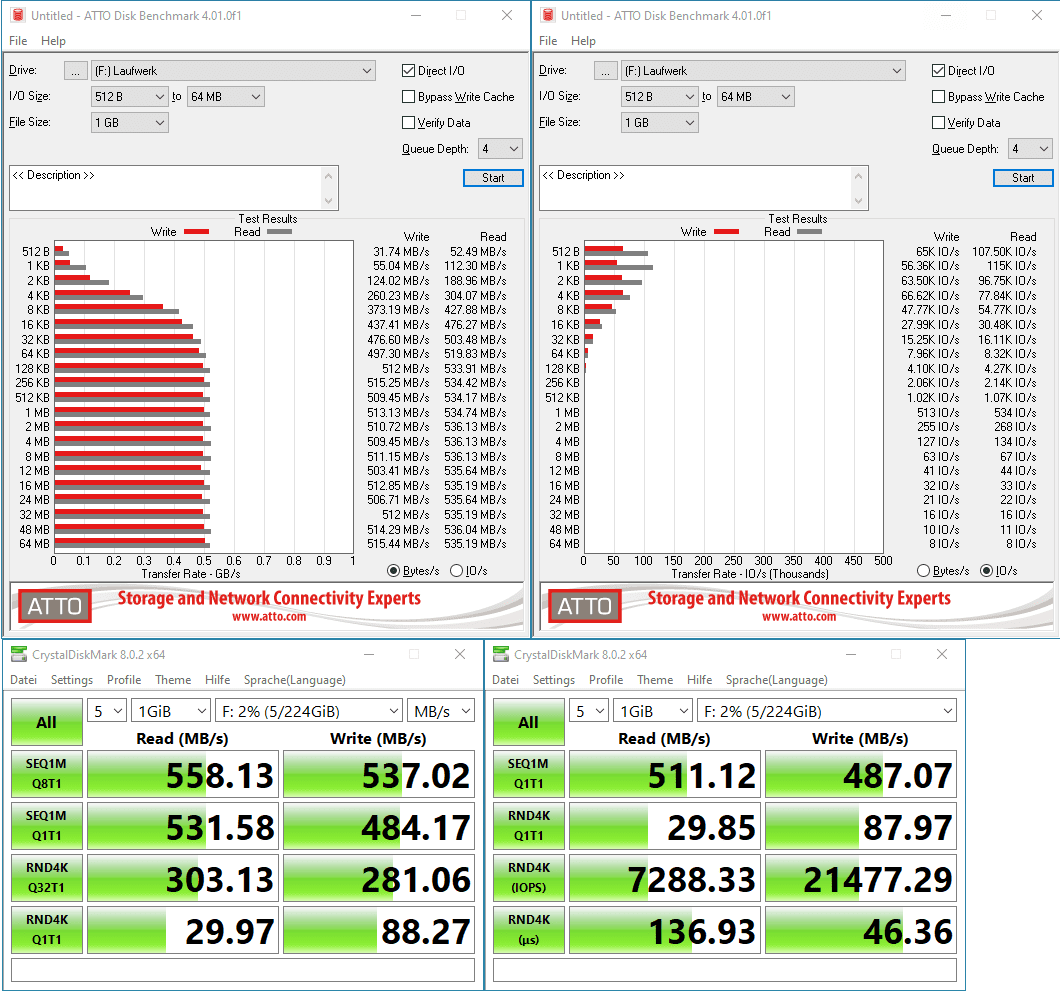
Task: Click the ATTO app icon in left window title bar
Action: click(18, 15)
